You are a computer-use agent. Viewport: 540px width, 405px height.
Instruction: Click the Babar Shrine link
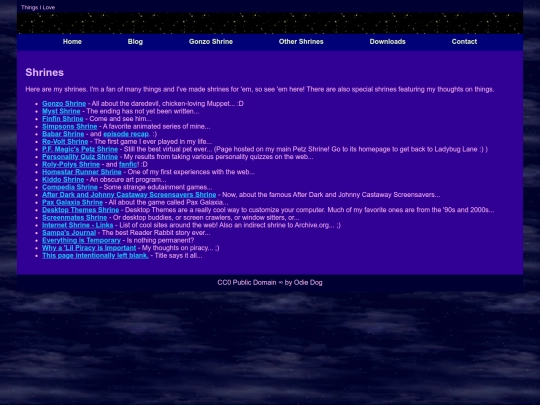click(x=63, y=134)
